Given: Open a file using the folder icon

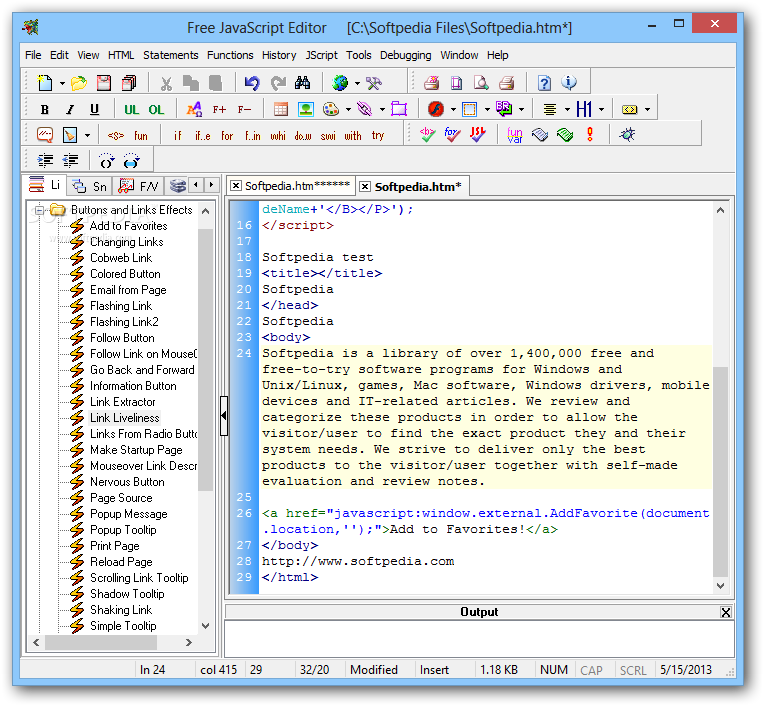Looking at the screenshot, I should pos(79,83).
